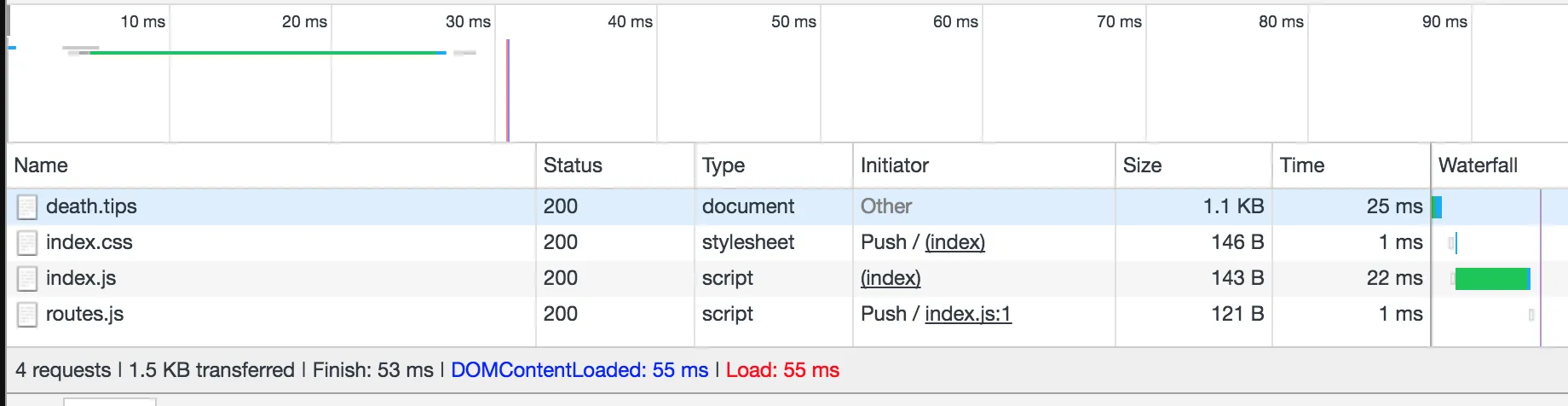Sort requests by Time column
Image resolution: width=1568 pixels, height=406 pixels.
coord(1301,165)
